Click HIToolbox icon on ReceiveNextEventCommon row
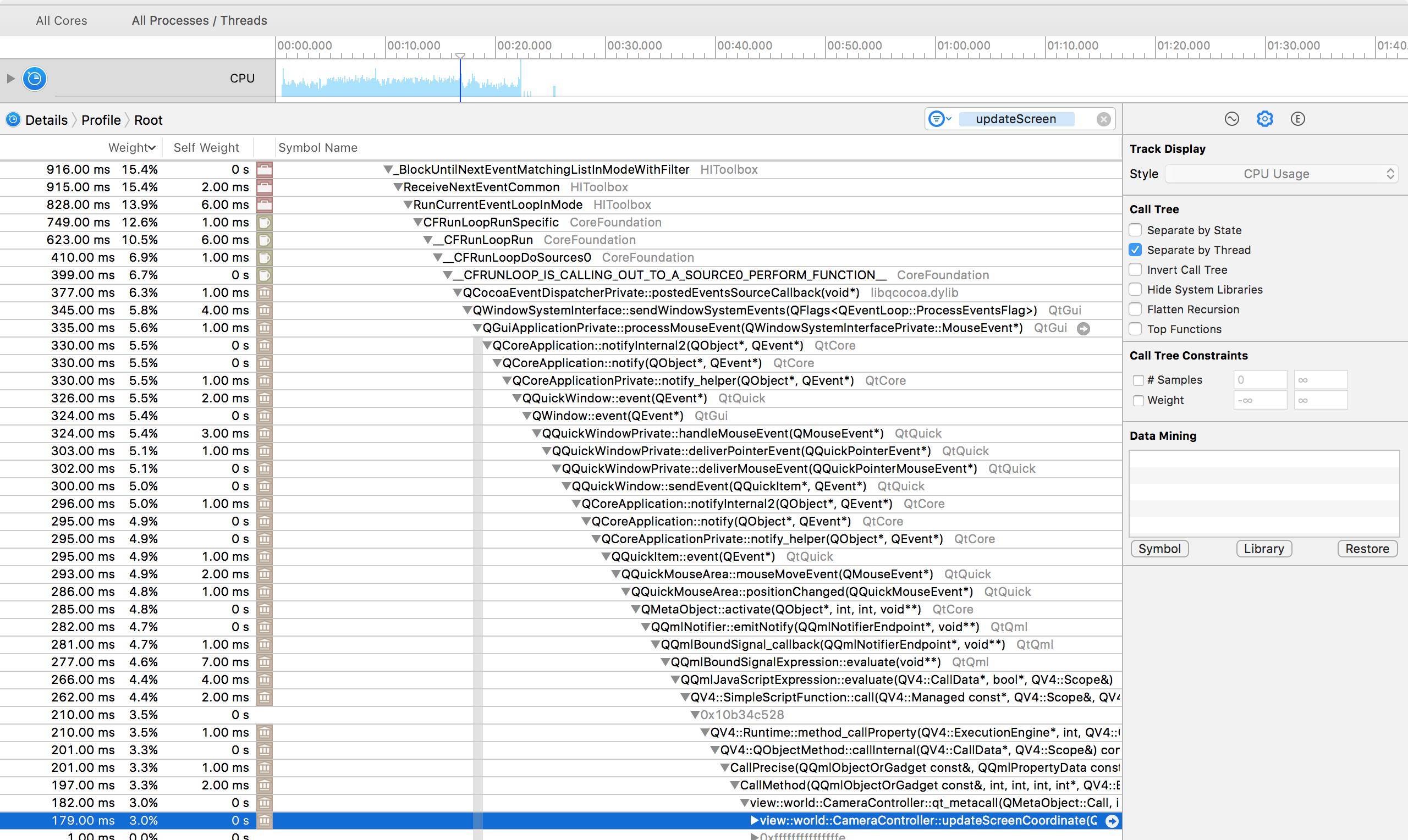Screen dimensions: 1408x840 pyautogui.click(x=265, y=187)
